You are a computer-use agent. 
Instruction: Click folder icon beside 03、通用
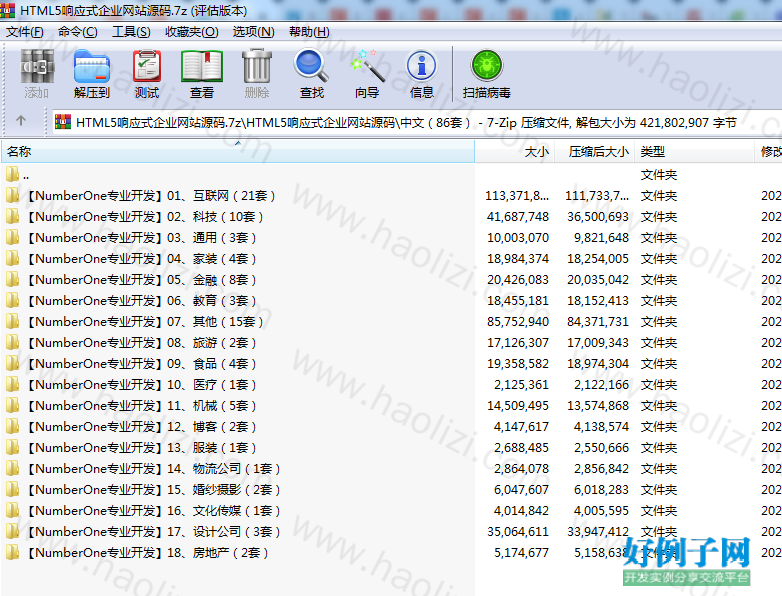12,237
